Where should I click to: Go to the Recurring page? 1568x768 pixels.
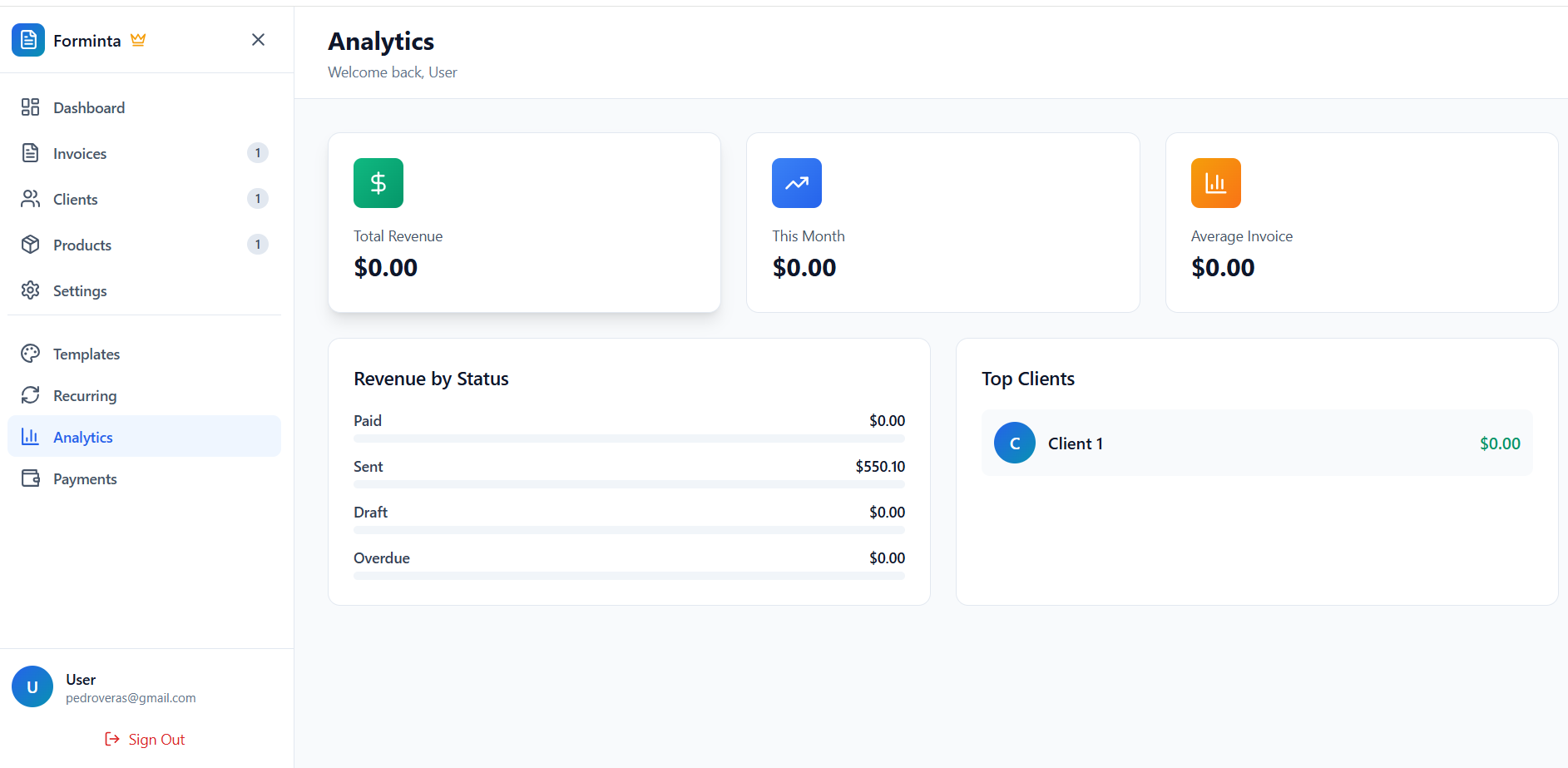click(145, 395)
